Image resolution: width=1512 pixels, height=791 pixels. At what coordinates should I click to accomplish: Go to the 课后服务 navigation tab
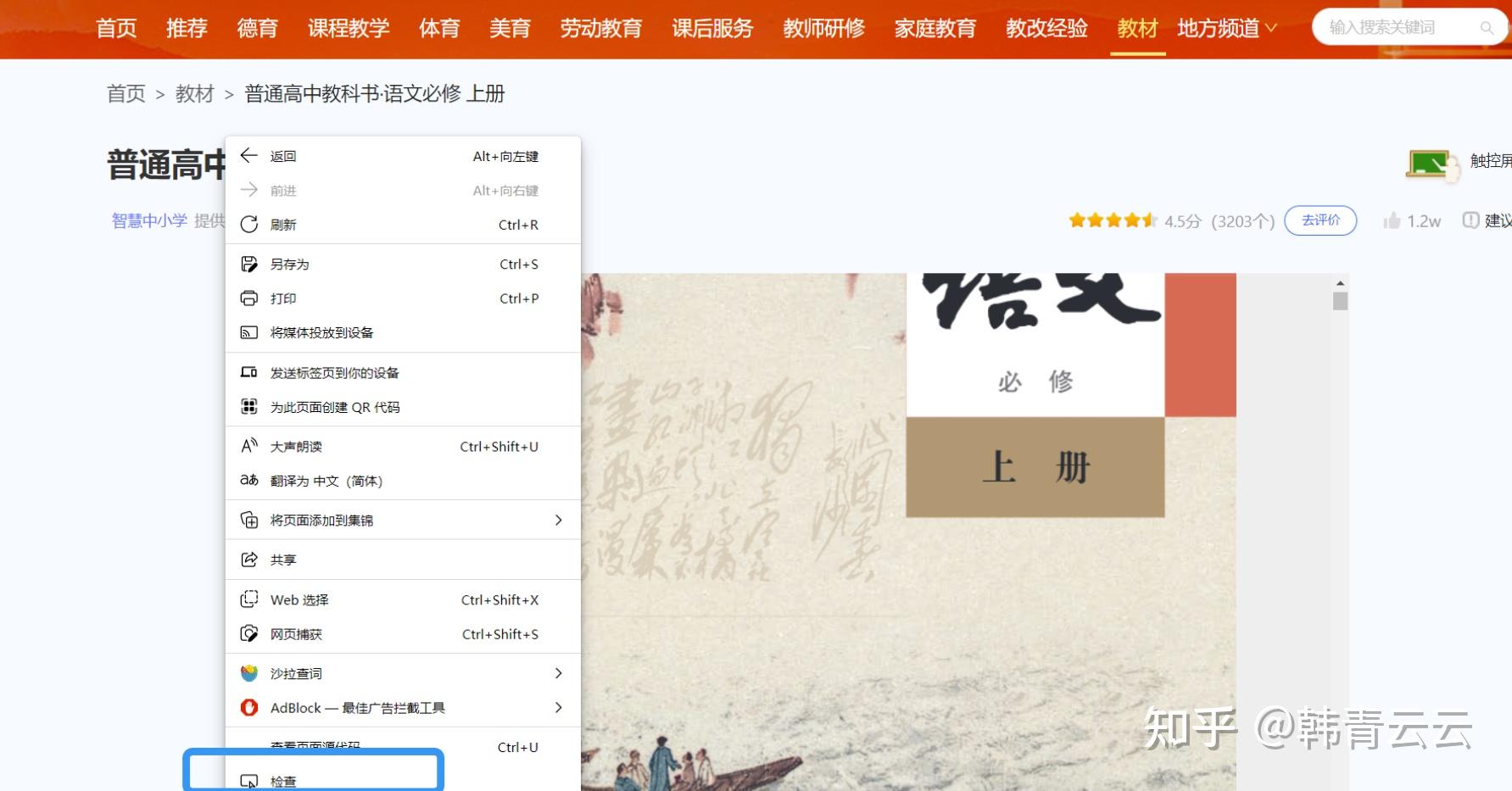pyautogui.click(x=712, y=28)
